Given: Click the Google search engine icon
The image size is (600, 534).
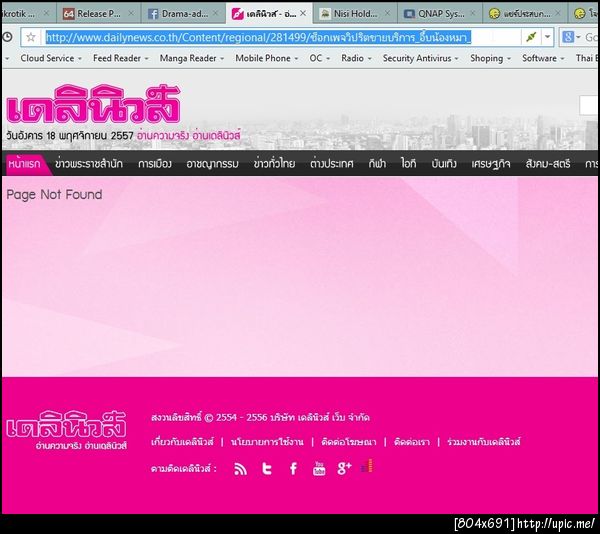Looking at the screenshot, I should click(568, 37).
